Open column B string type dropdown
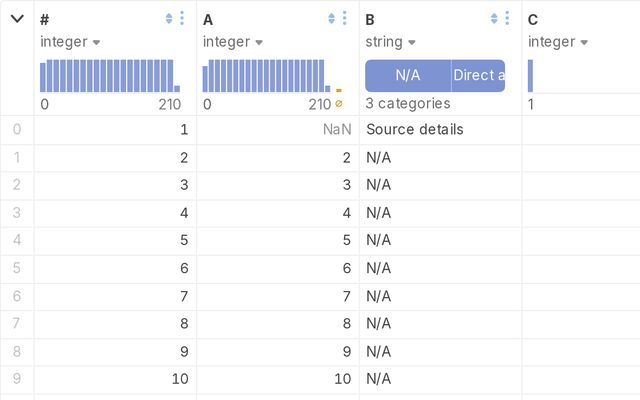This screenshot has height=400, width=640. tap(390, 42)
